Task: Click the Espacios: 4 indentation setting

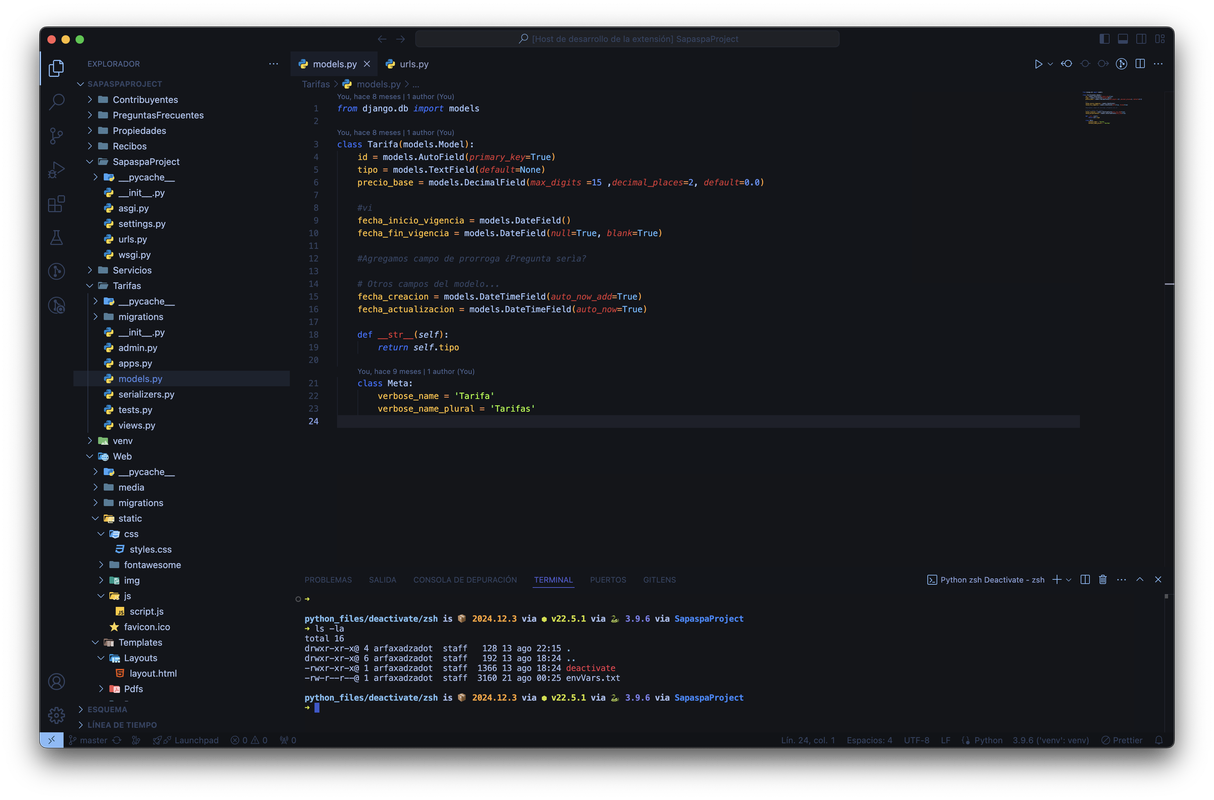Action: (869, 740)
